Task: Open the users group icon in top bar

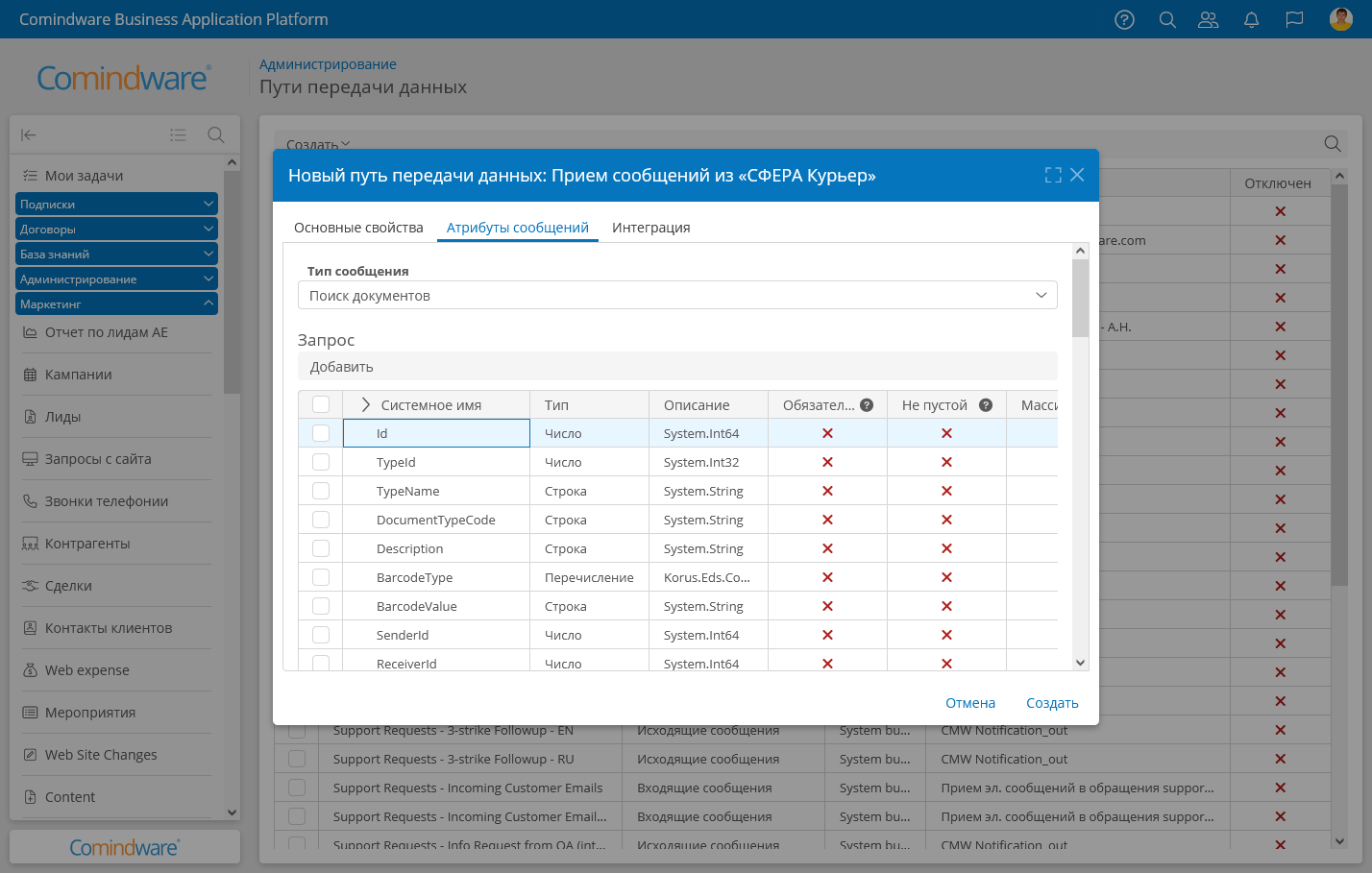Action: pos(1209,19)
